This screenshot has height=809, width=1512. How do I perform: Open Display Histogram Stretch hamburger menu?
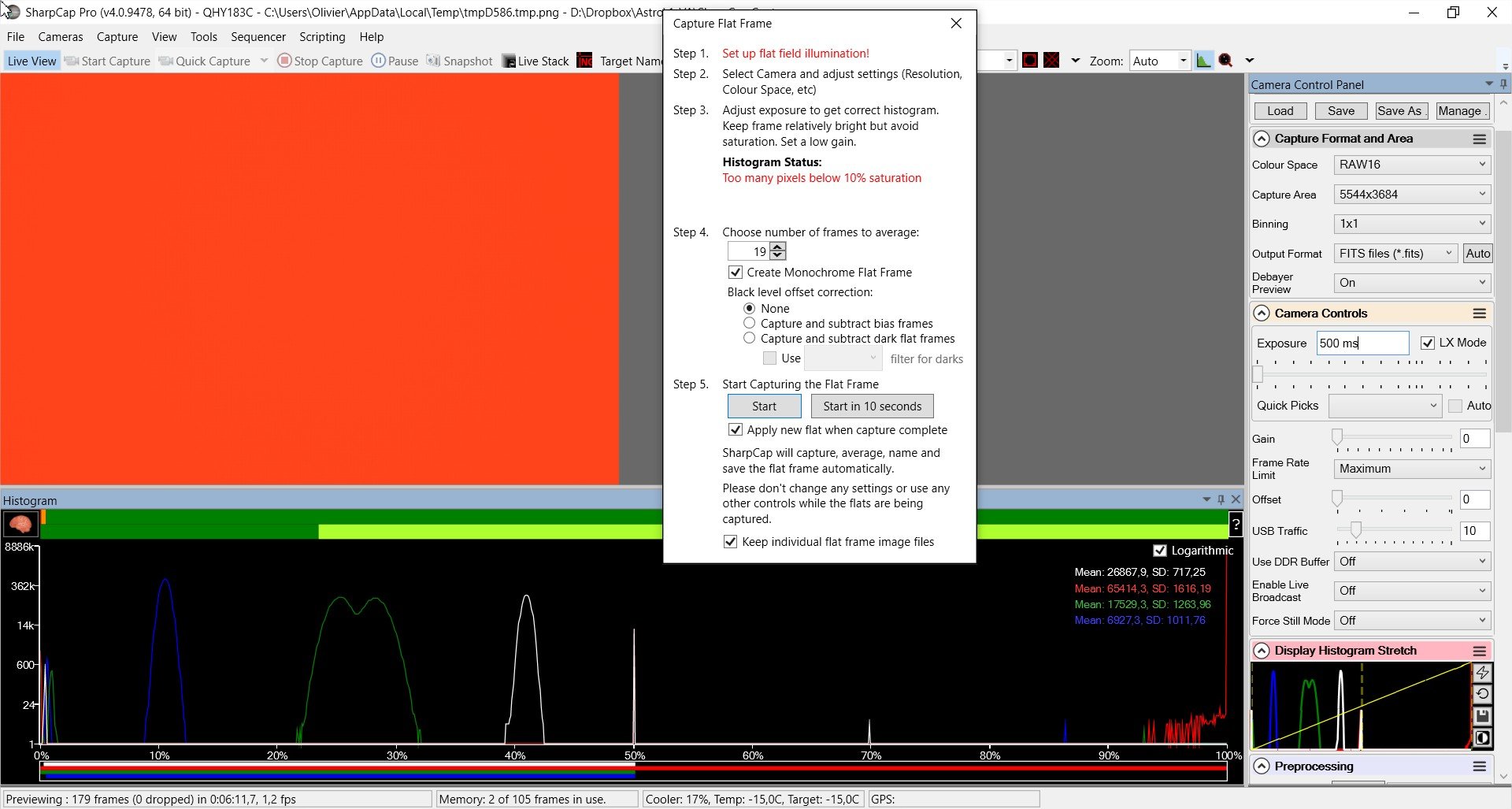coord(1480,651)
